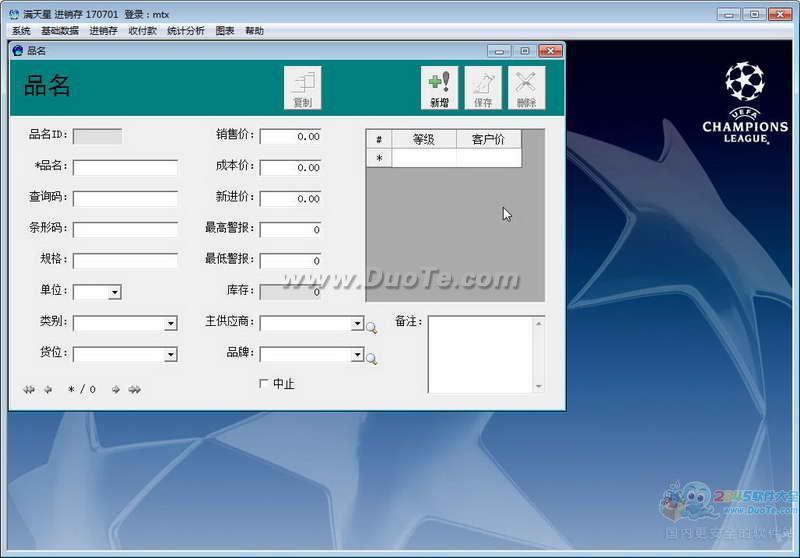The image size is (800, 558).
Task: Open the 品牌 dropdown
Action: (x=357, y=354)
